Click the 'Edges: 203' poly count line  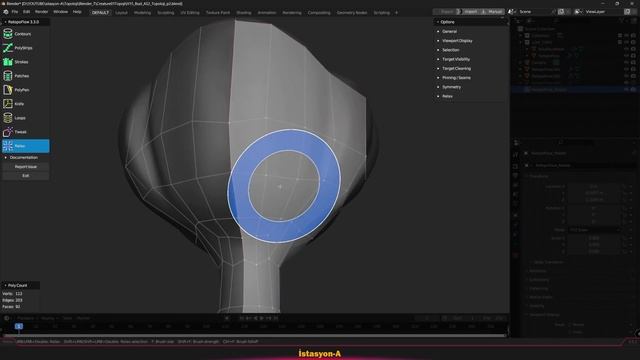[x=13, y=300]
